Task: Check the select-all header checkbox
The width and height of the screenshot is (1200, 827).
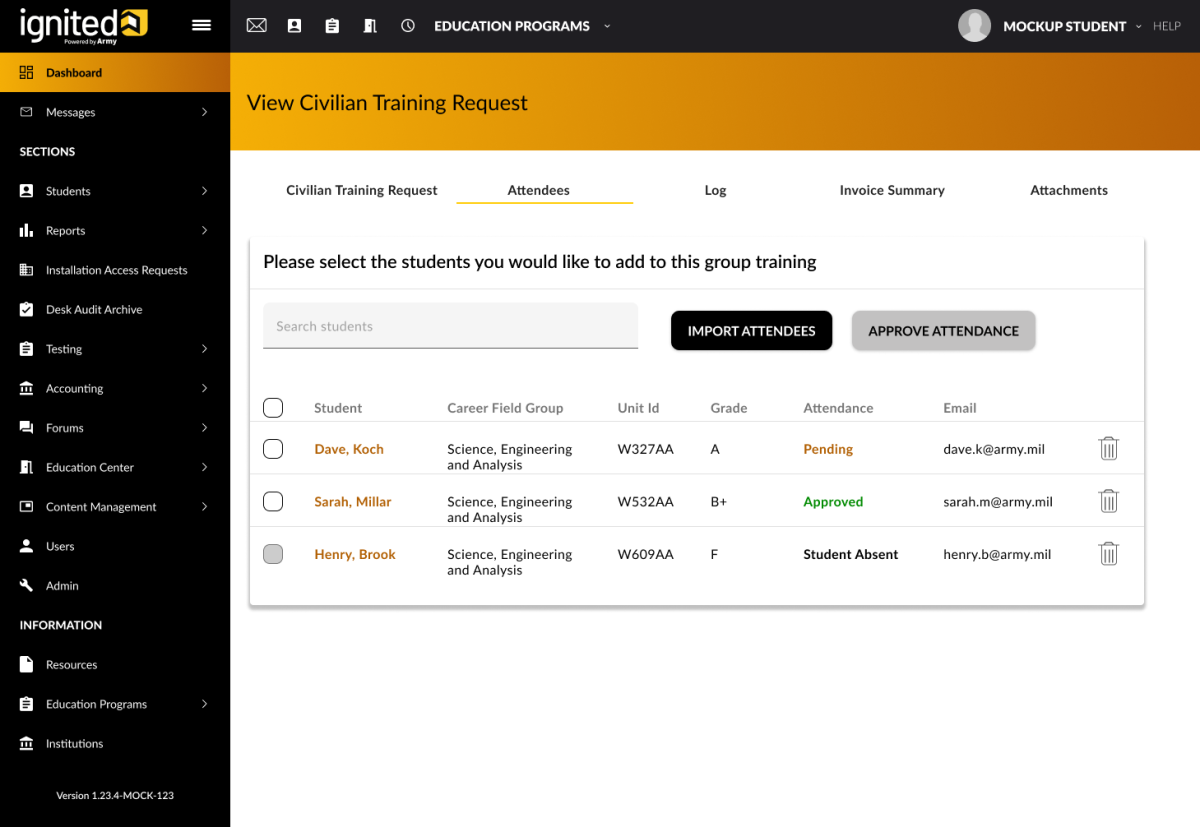Action: click(x=273, y=408)
